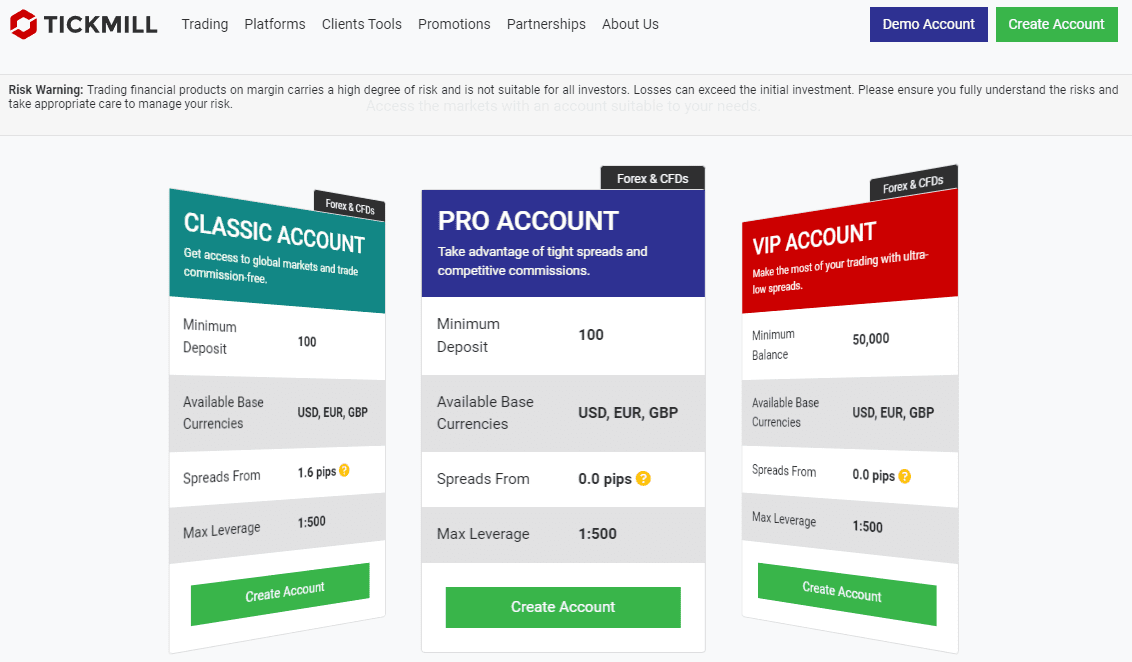Click the Forex & CFDs tag above Pro Account

click(x=652, y=177)
